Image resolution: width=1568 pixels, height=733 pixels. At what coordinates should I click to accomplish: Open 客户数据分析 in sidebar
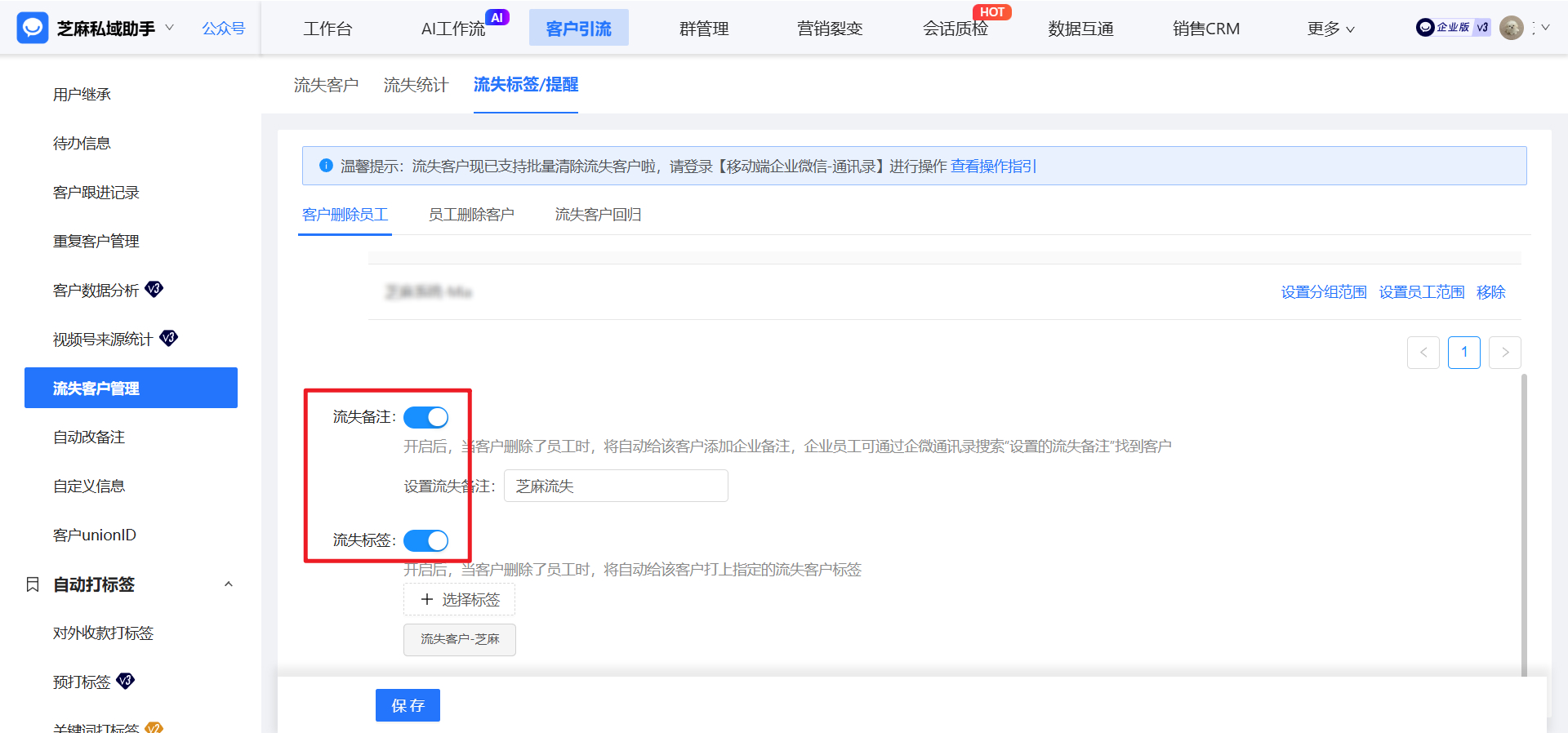click(96, 291)
